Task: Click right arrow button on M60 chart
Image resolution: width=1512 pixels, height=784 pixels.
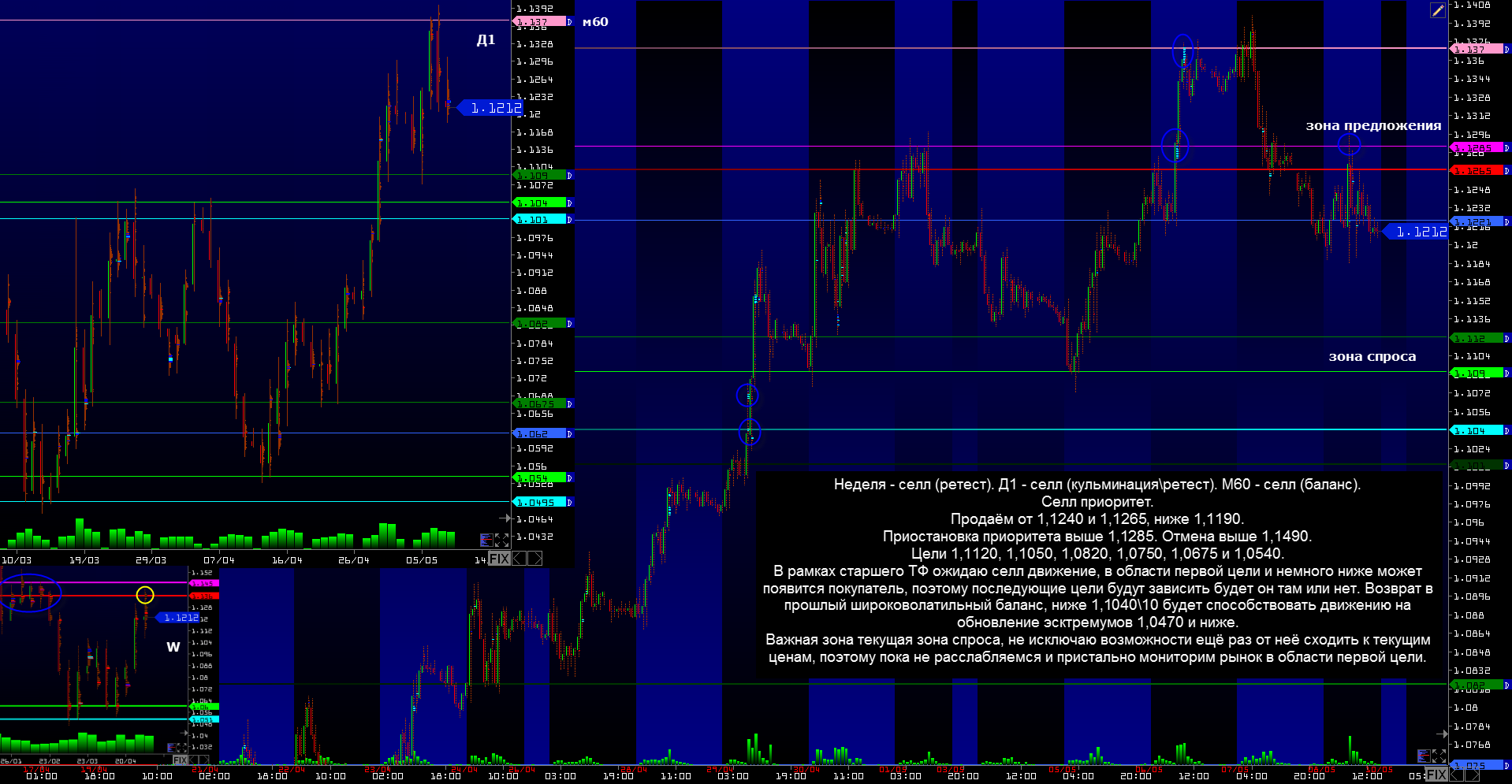Action: [x=1473, y=775]
